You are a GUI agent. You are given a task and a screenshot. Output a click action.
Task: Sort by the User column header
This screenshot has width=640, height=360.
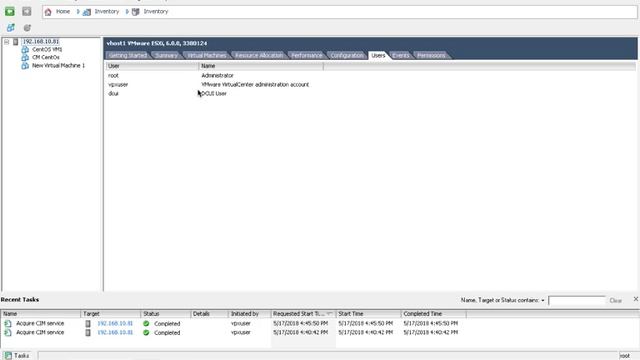[x=152, y=66]
